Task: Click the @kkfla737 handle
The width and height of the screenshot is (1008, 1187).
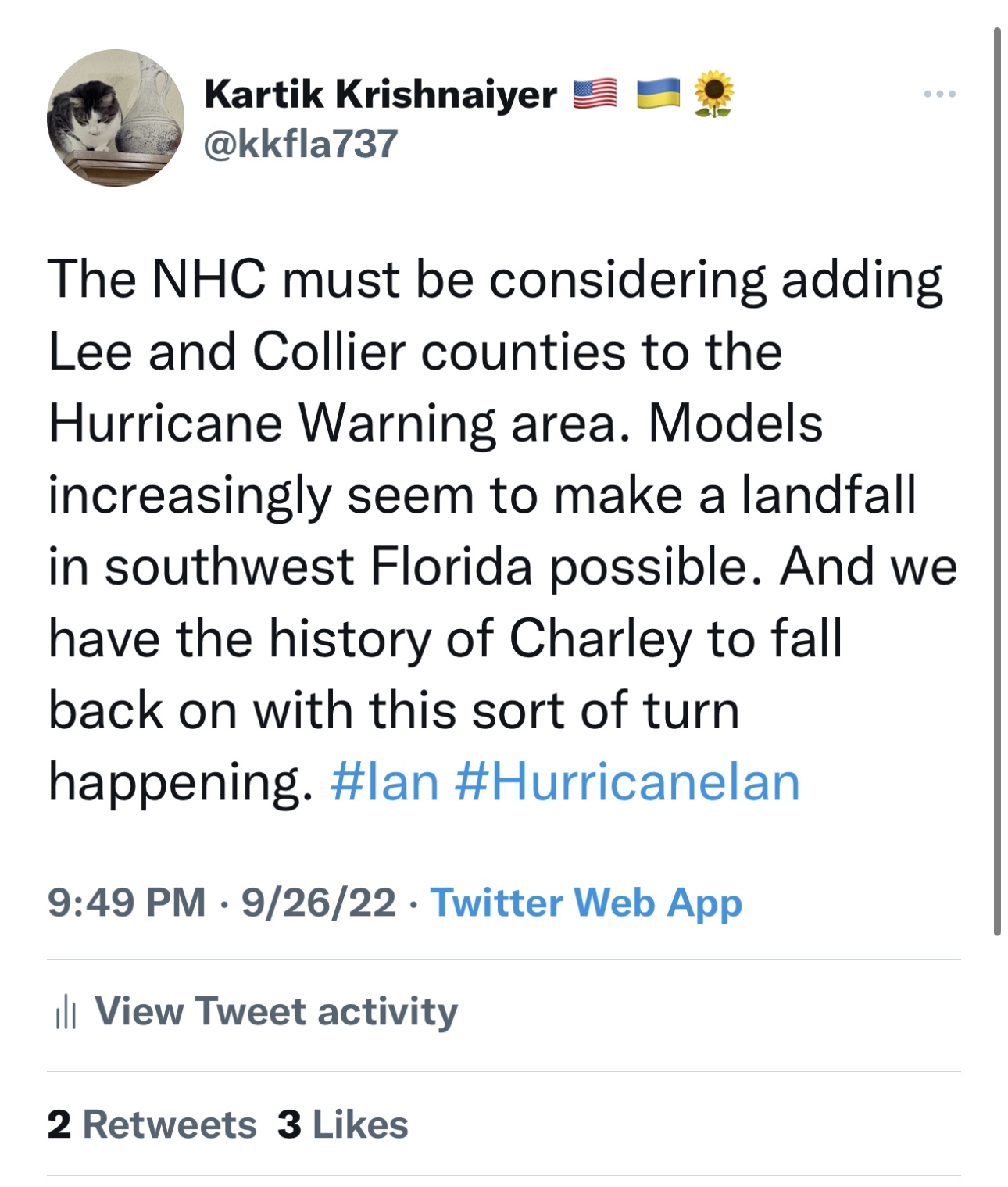Action: [x=301, y=144]
